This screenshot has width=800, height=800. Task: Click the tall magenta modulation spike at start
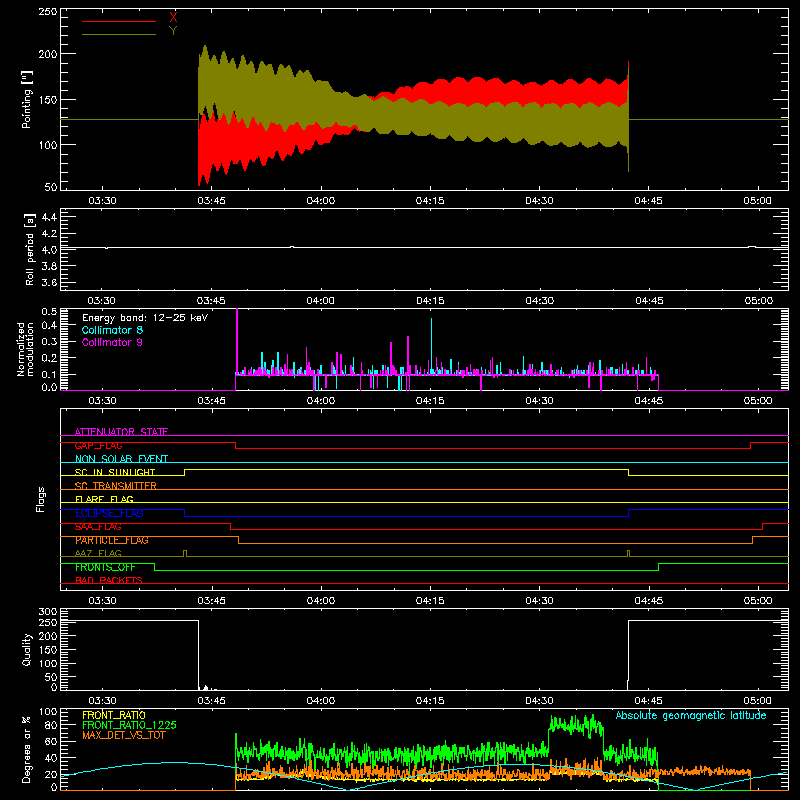point(237,341)
